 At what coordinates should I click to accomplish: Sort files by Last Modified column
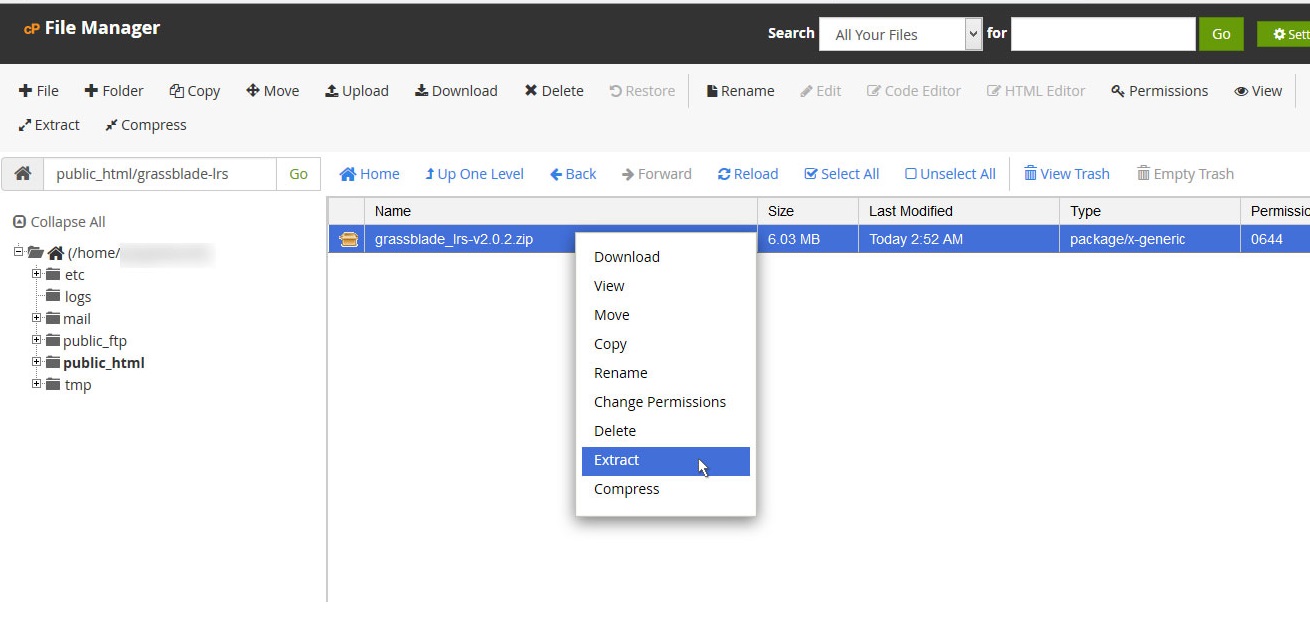(910, 211)
